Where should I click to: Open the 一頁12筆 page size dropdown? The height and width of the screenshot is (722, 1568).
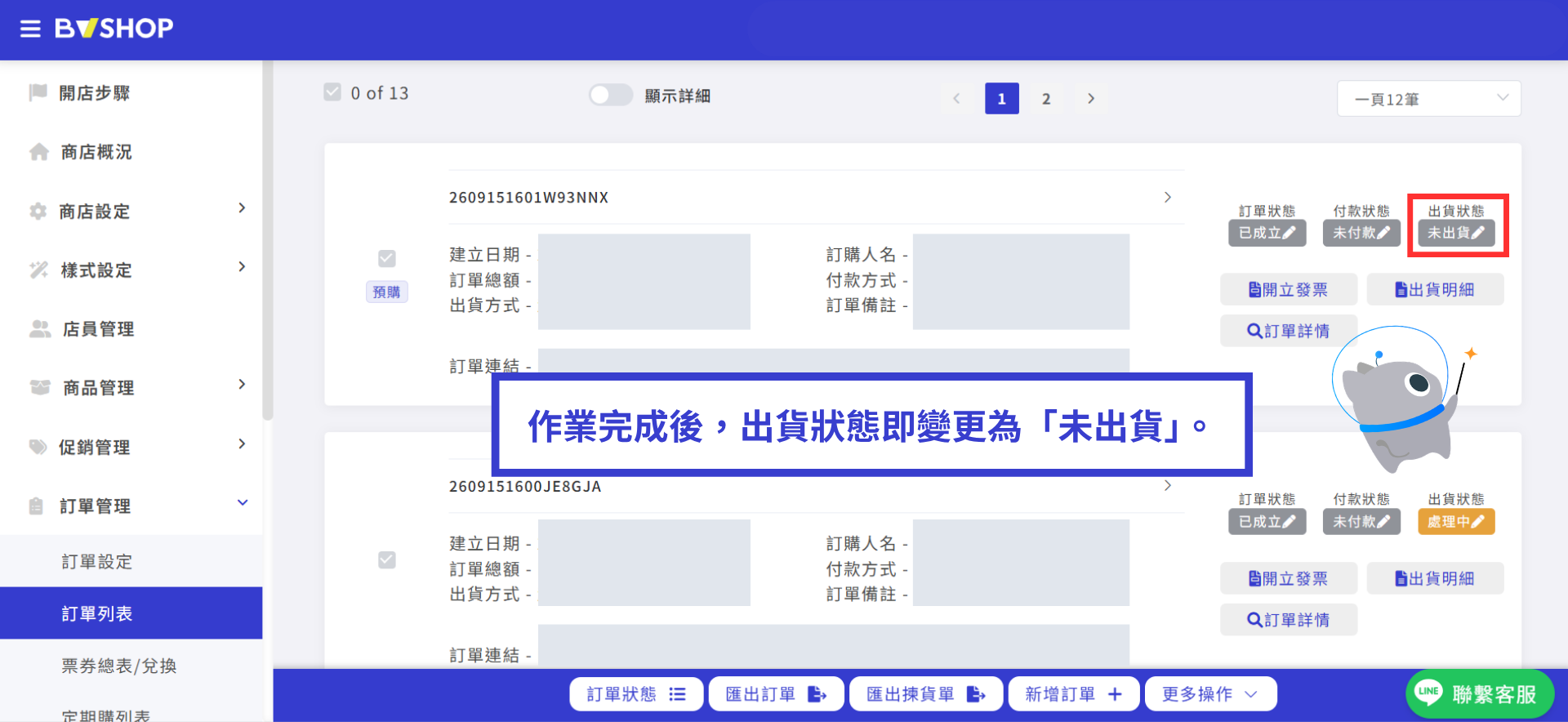(1428, 99)
